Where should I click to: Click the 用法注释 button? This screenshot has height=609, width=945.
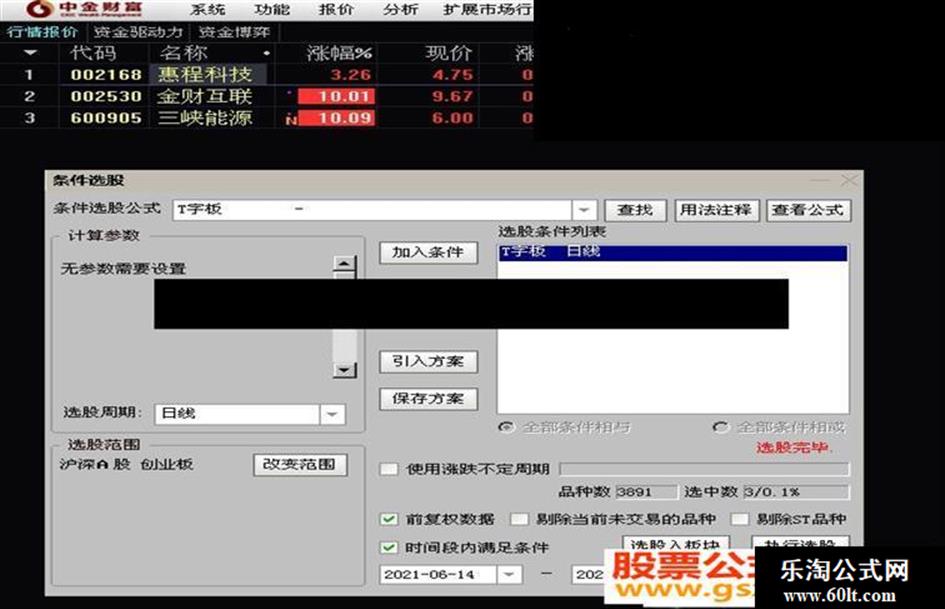coord(716,210)
